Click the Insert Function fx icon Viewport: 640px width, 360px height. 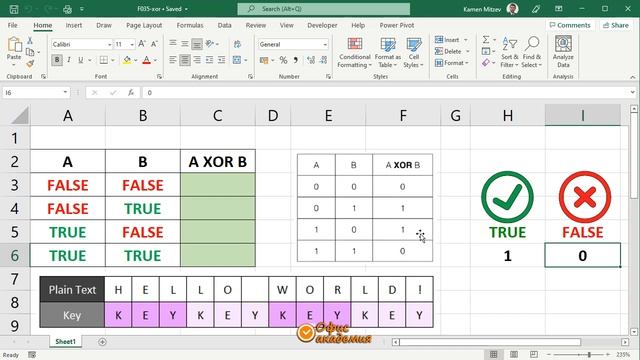click(131, 93)
